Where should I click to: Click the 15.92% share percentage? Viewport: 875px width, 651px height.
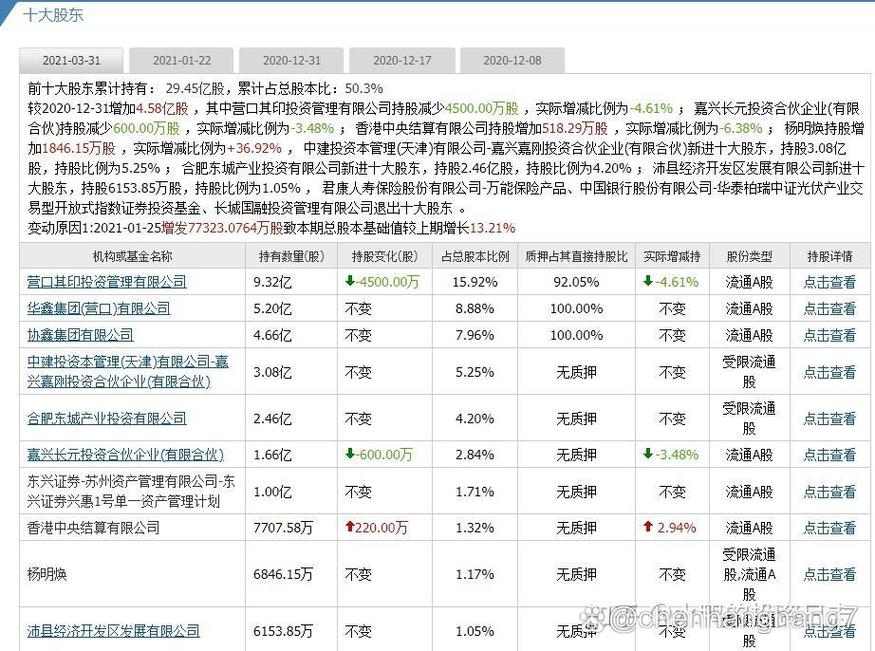pos(475,282)
